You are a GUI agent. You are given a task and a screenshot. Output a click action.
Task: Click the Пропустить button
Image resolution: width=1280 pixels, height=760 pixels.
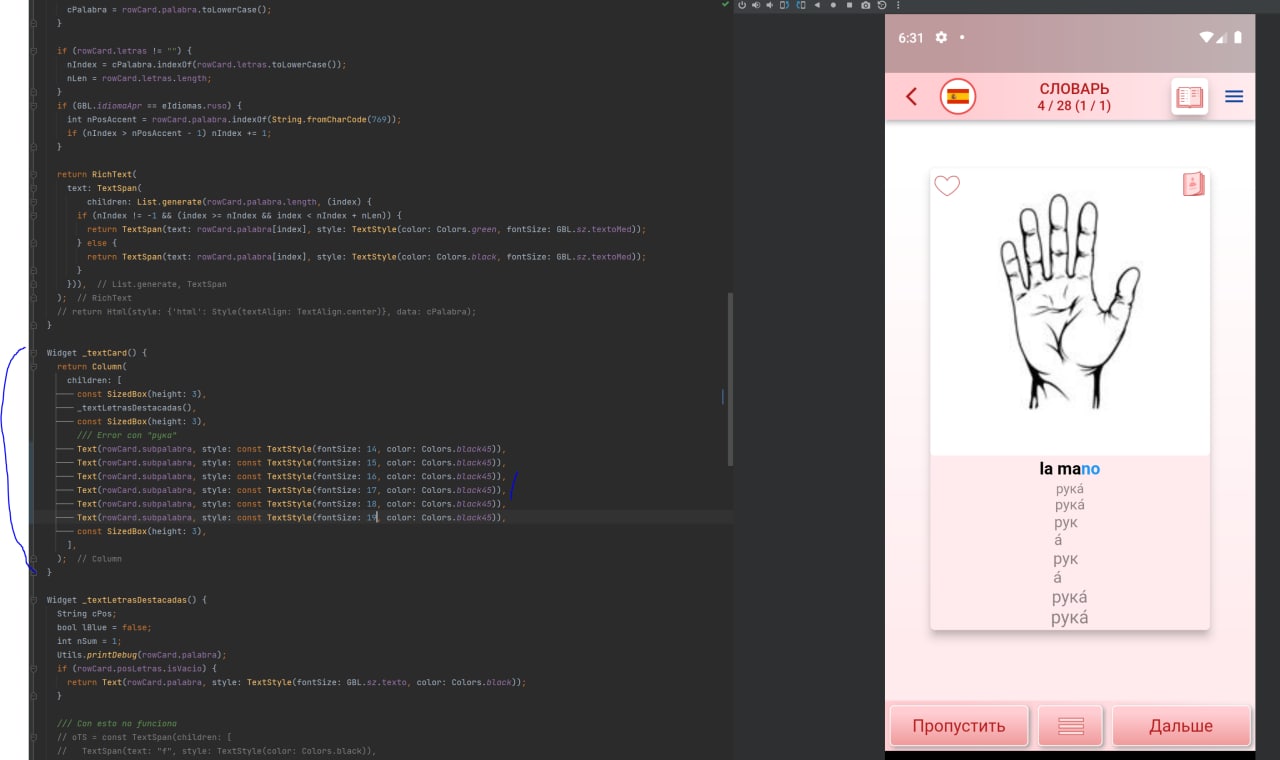958,726
